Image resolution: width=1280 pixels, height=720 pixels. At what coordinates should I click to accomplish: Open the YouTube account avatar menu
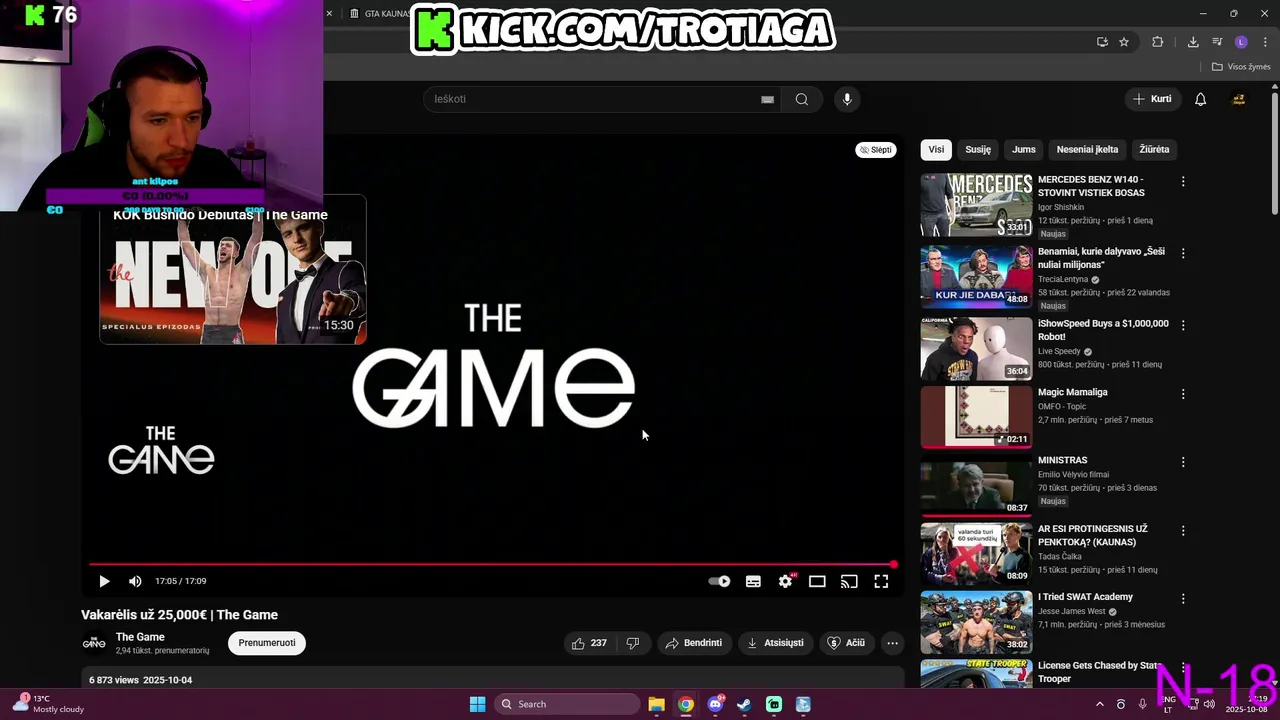(x=1238, y=99)
